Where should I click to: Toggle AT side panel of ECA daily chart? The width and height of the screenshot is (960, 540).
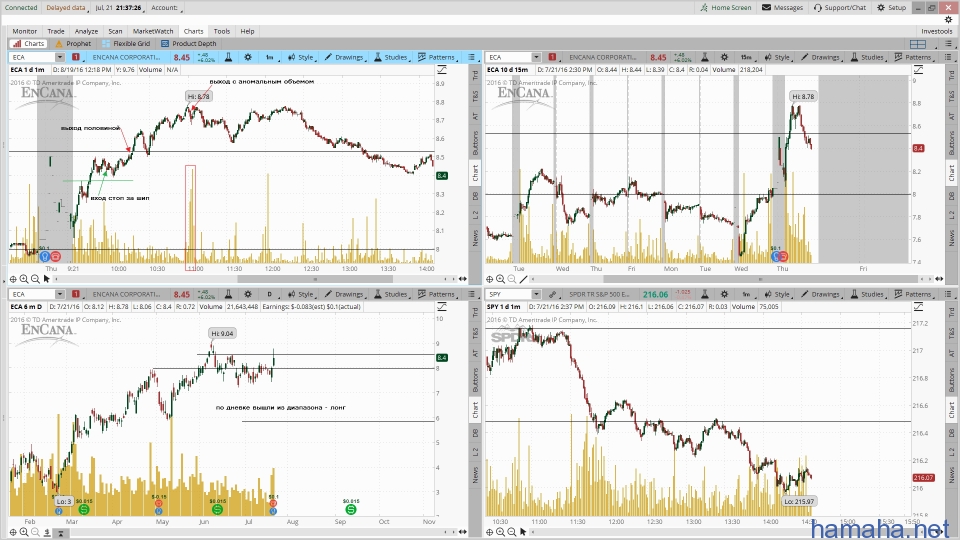[475, 353]
